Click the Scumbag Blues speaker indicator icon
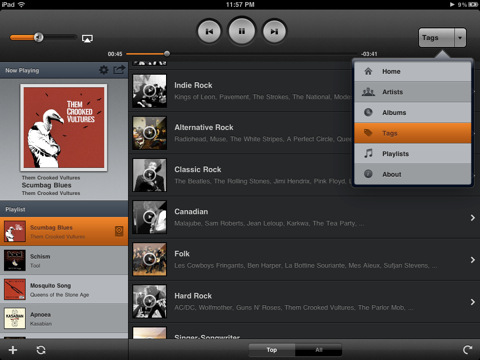The image size is (480, 360). (119, 231)
